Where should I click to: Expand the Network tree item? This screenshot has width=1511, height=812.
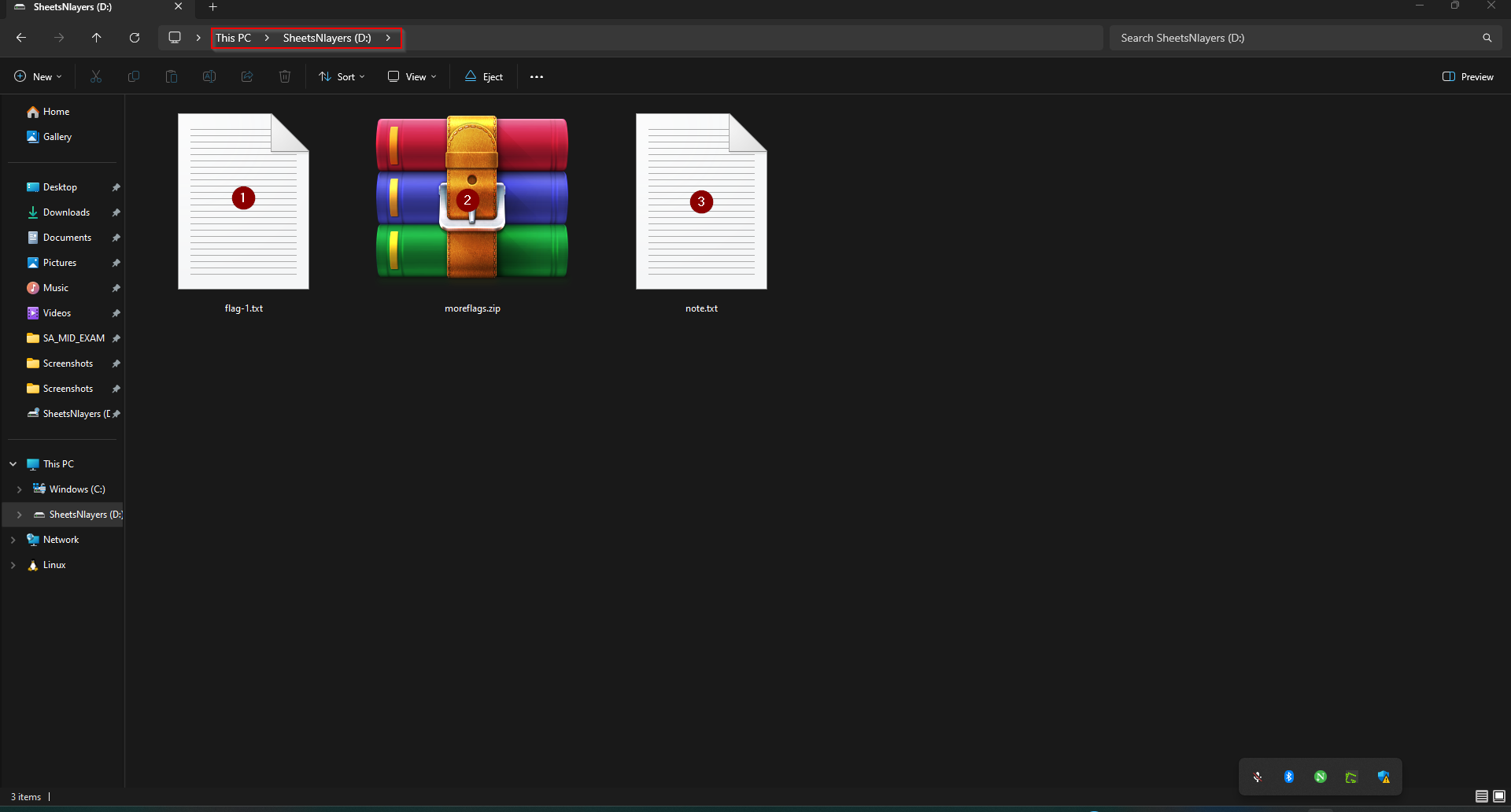tap(13, 540)
